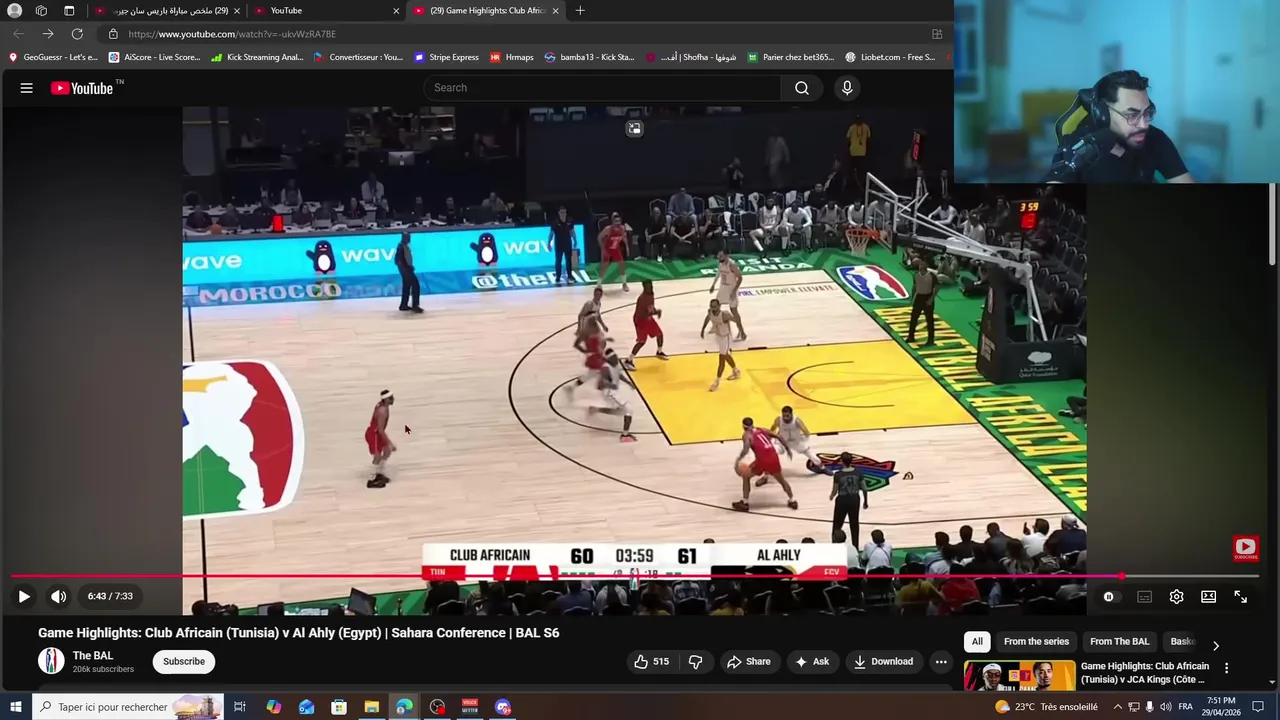Download the video
Image resolution: width=1280 pixels, height=720 pixels.
point(883,661)
